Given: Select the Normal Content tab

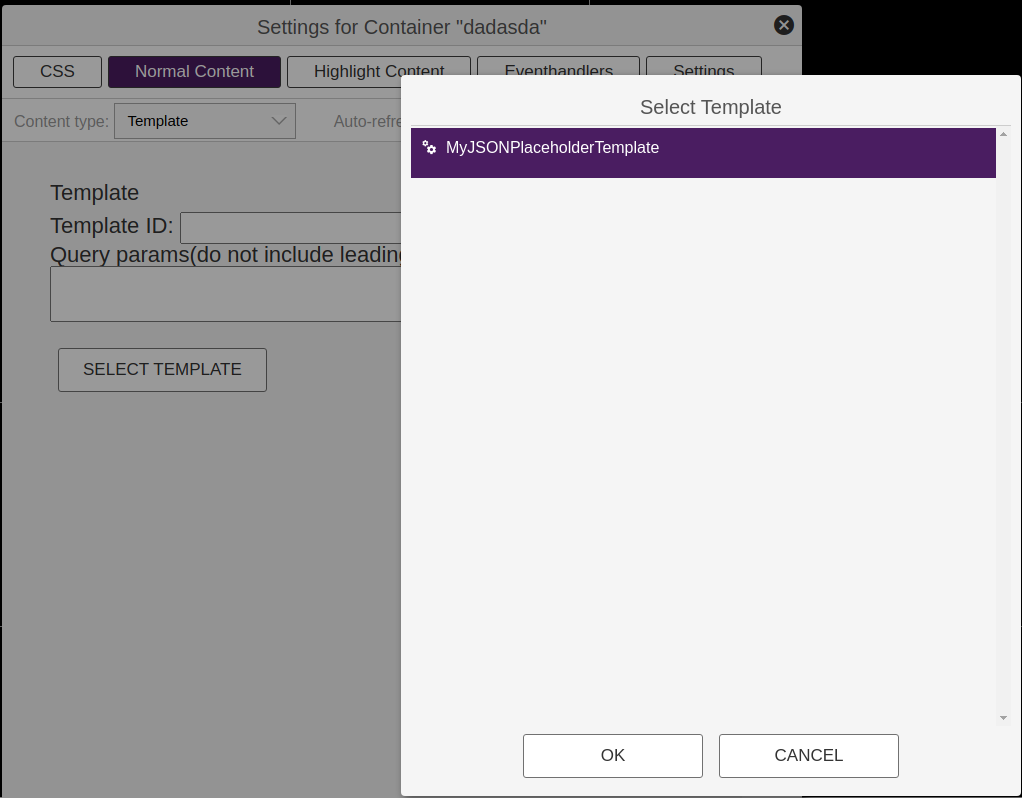Looking at the screenshot, I should coord(194,72).
